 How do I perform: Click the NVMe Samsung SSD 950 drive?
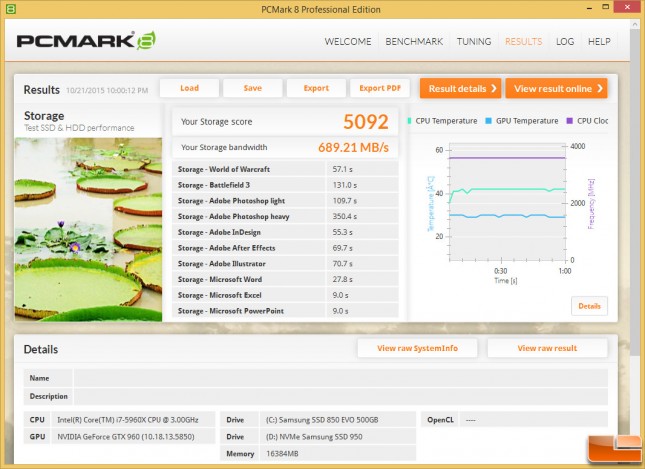point(314,437)
